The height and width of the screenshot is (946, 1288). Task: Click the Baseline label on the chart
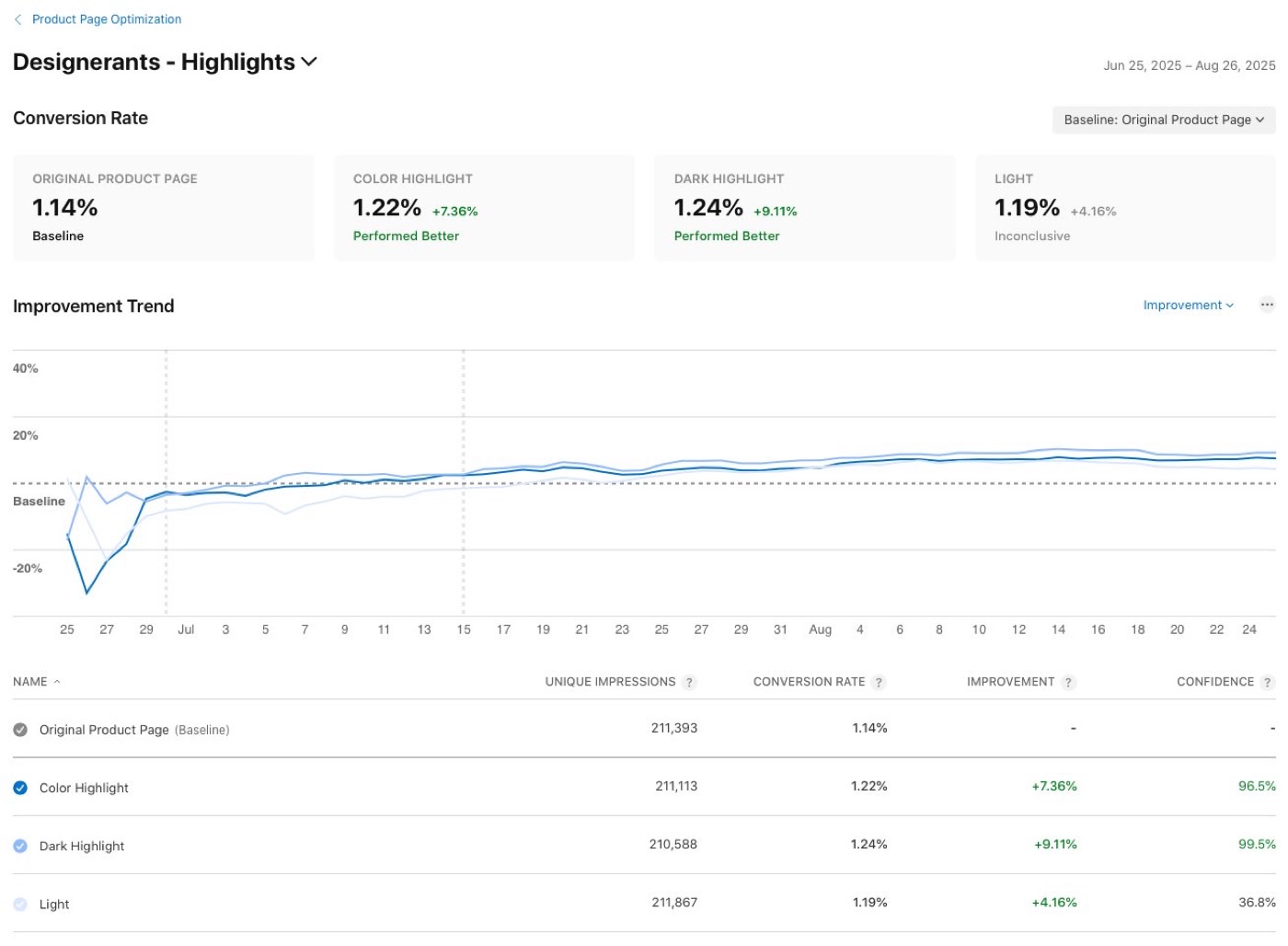(39, 502)
